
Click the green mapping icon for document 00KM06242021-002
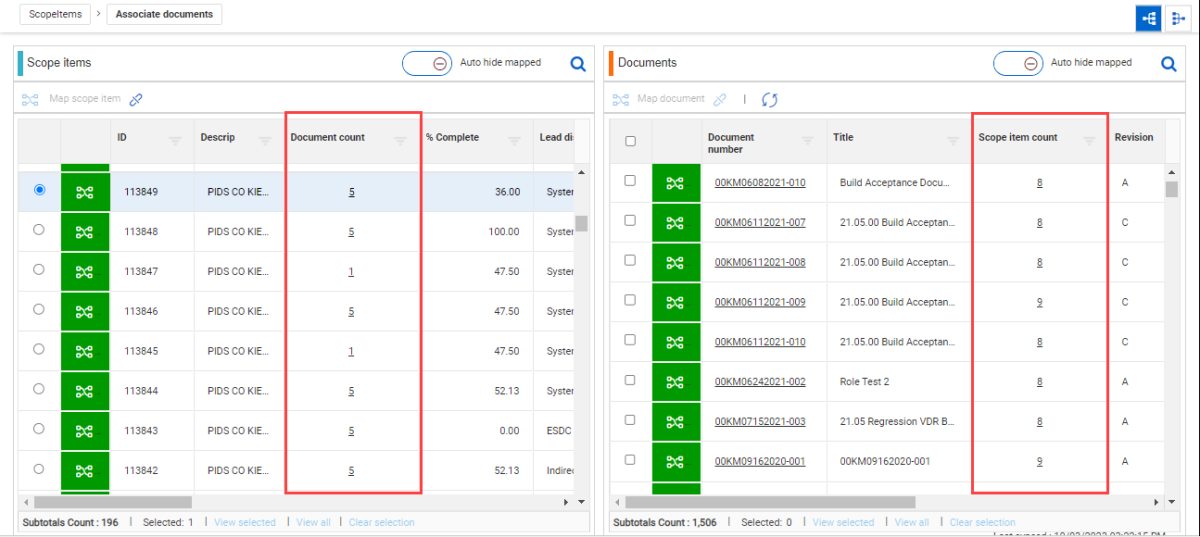(x=676, y=382)
